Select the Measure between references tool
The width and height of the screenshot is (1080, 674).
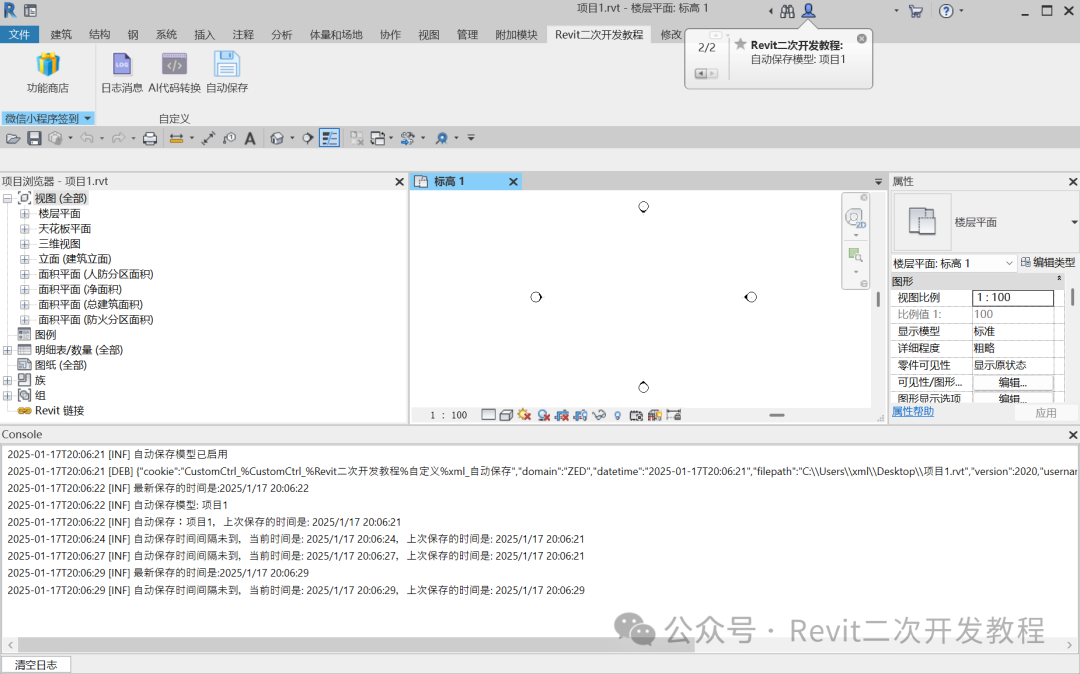coord(176,138)
